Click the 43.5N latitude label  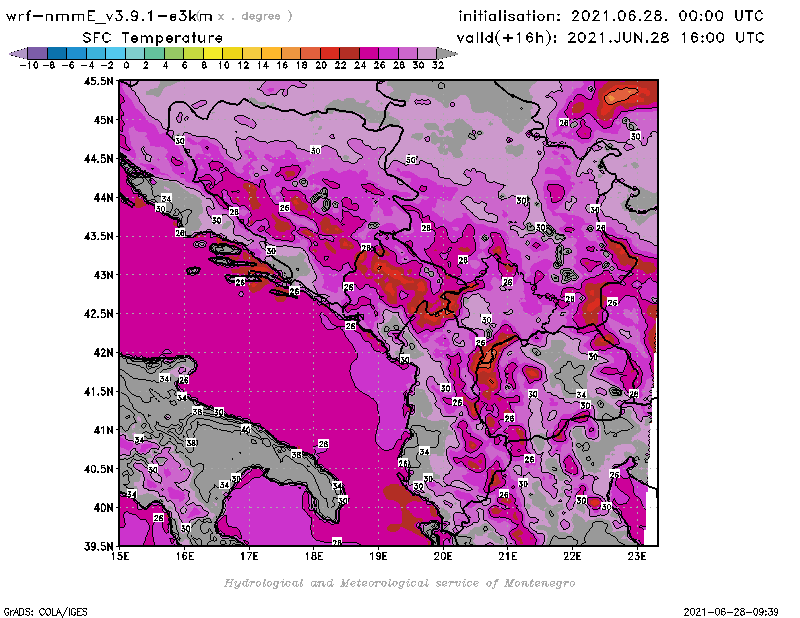click(x=99, y=236)
